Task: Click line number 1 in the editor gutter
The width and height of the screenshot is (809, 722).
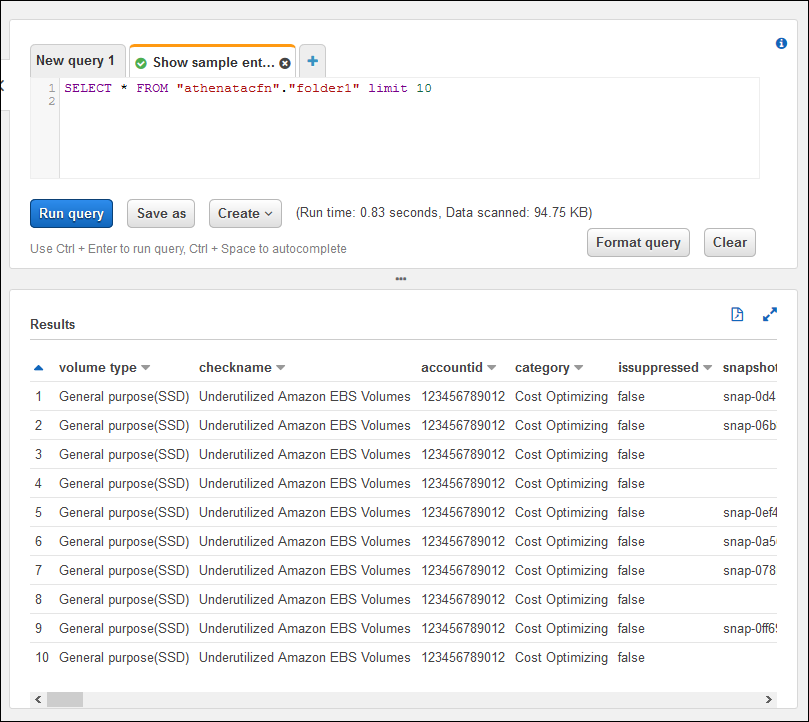Action: (51, 88)
